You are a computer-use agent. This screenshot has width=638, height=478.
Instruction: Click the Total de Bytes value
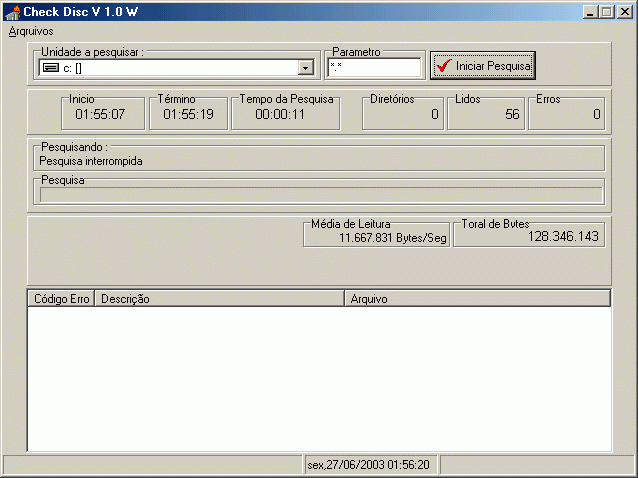[x=563, y=237]
